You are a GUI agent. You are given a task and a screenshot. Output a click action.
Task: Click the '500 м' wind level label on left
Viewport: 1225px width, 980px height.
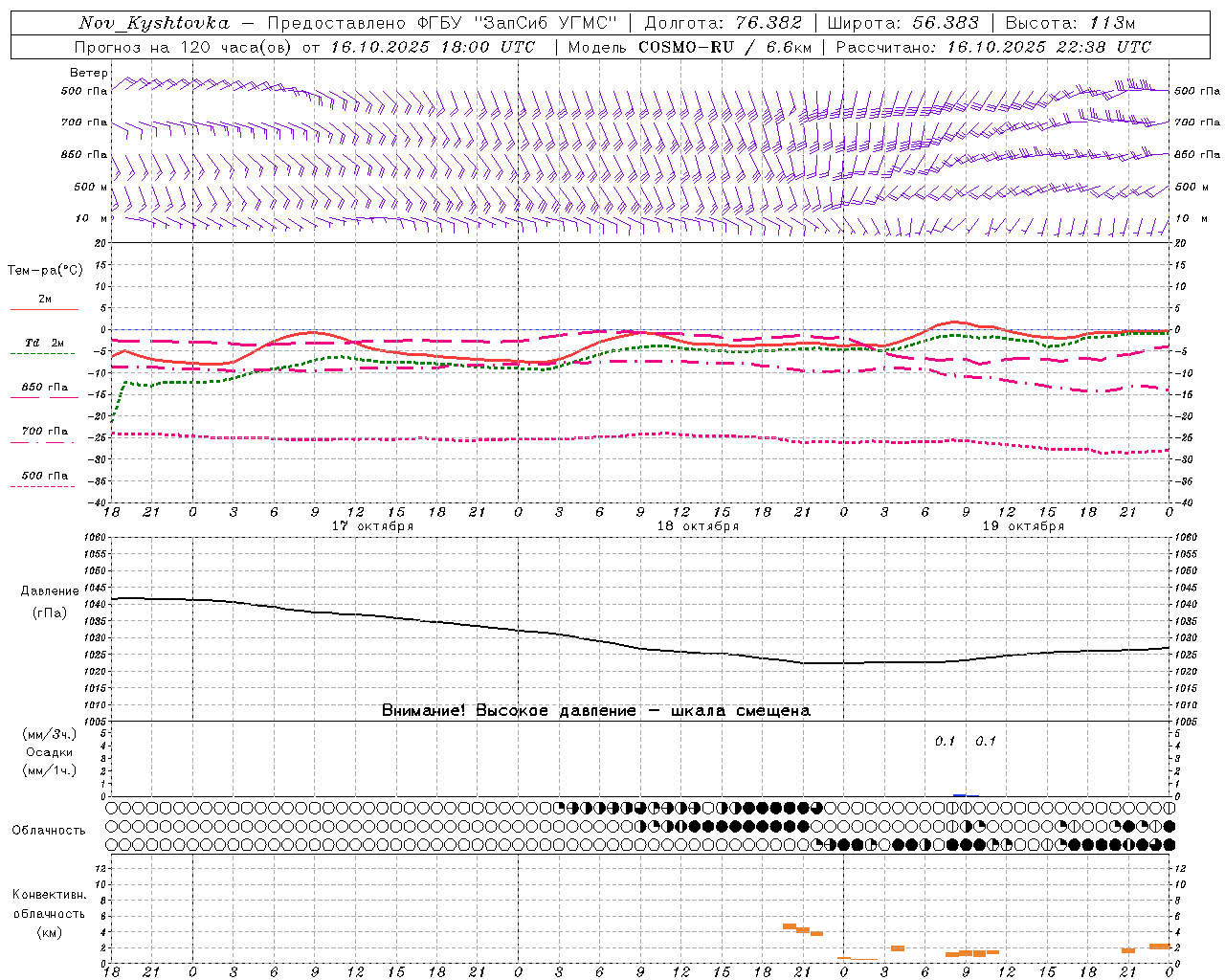(91, 188)
